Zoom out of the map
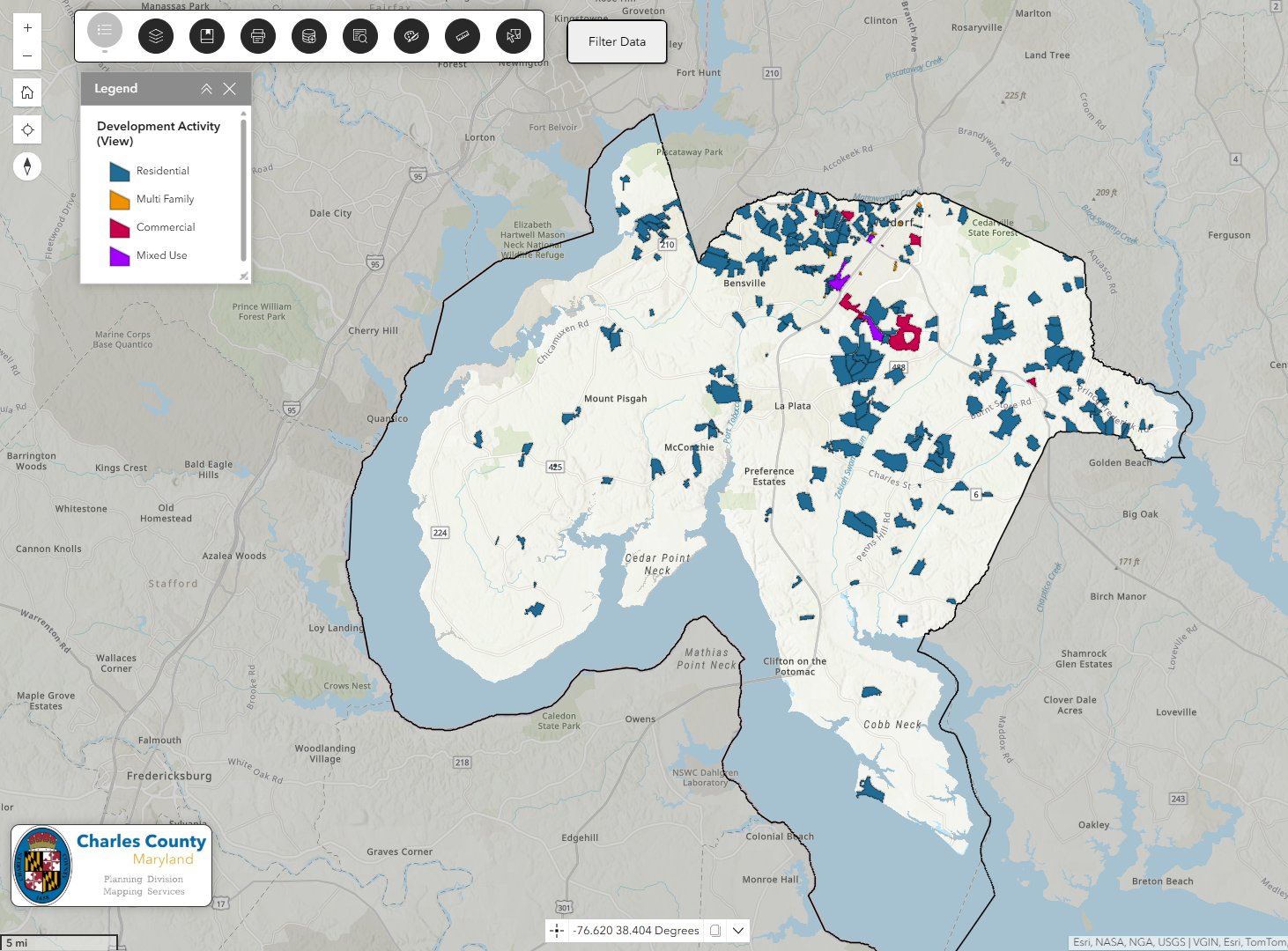 click(x=27, y=55)
